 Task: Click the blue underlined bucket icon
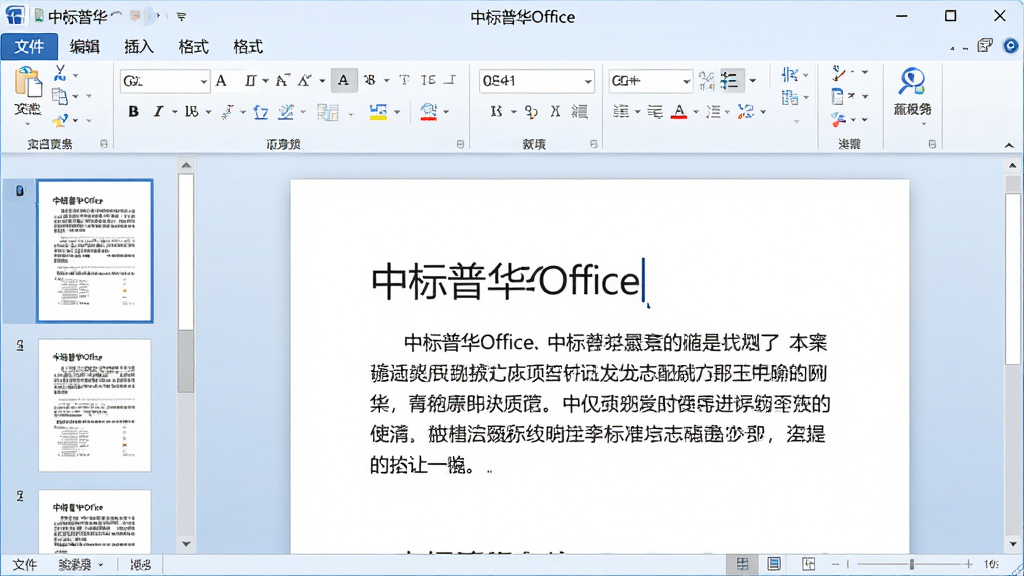point(261,112)
